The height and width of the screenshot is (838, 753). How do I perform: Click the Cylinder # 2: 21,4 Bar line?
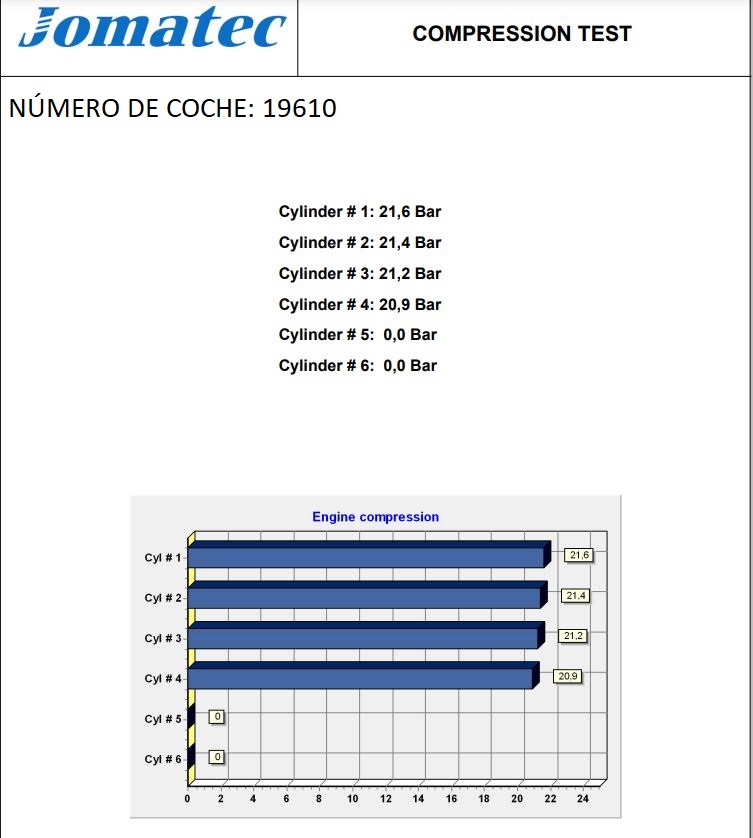[359, 243]
